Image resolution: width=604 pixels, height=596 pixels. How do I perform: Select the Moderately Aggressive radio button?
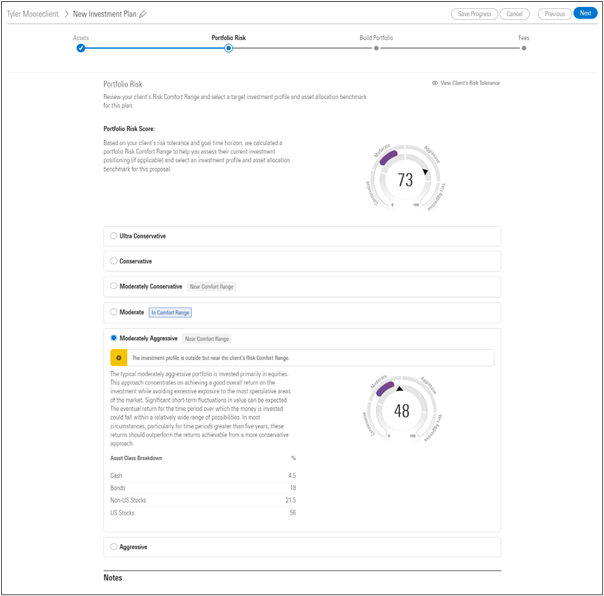(x=114, y=338)
